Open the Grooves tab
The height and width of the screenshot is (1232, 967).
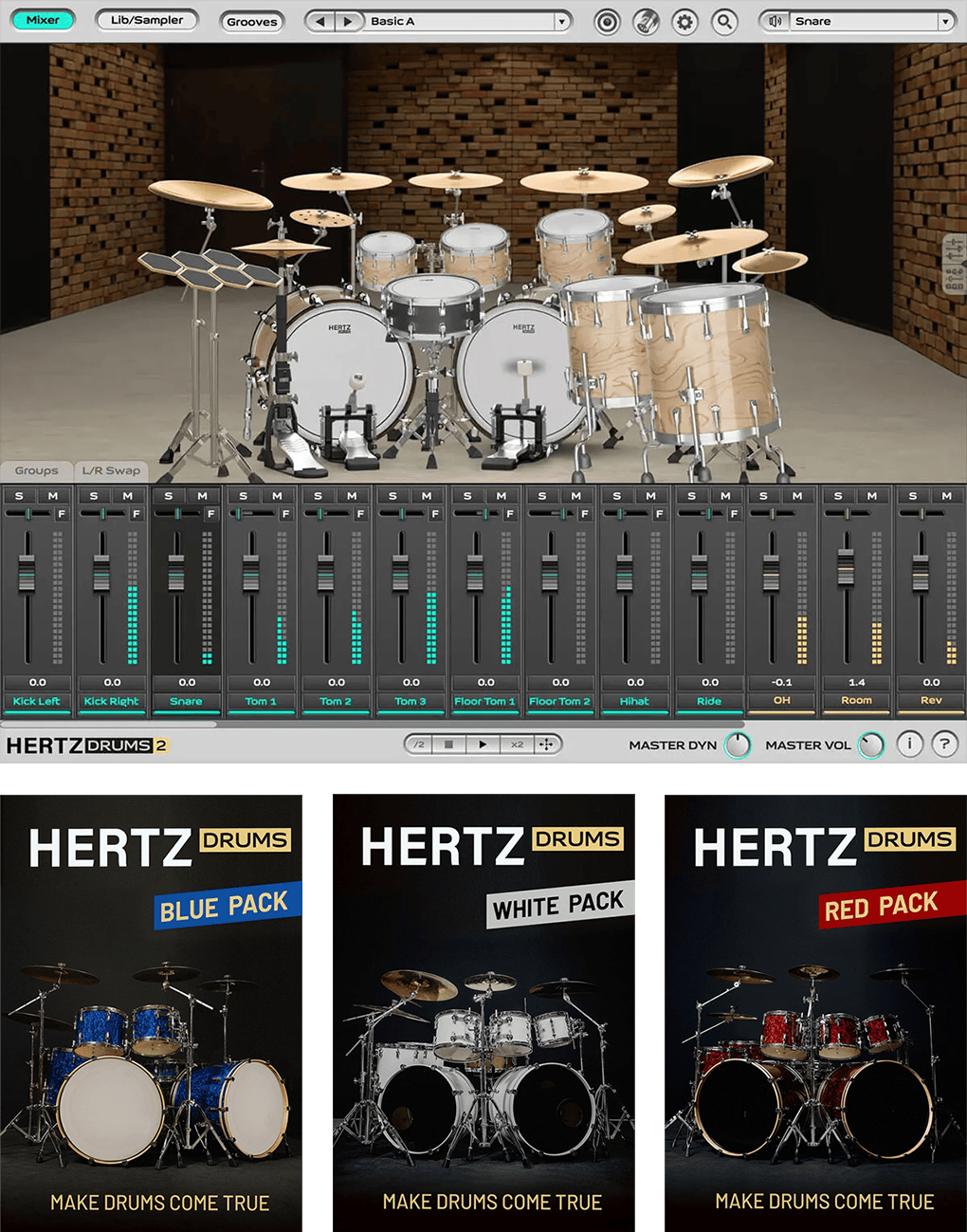(252, 21)
